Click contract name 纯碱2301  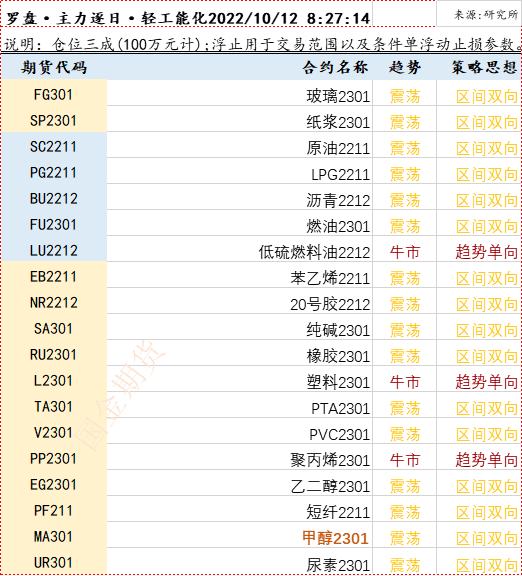pos(338,331)
